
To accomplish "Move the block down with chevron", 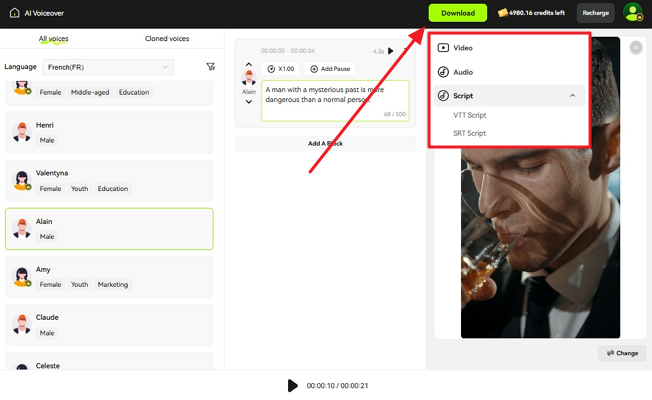I will click(x=249, y=101).
